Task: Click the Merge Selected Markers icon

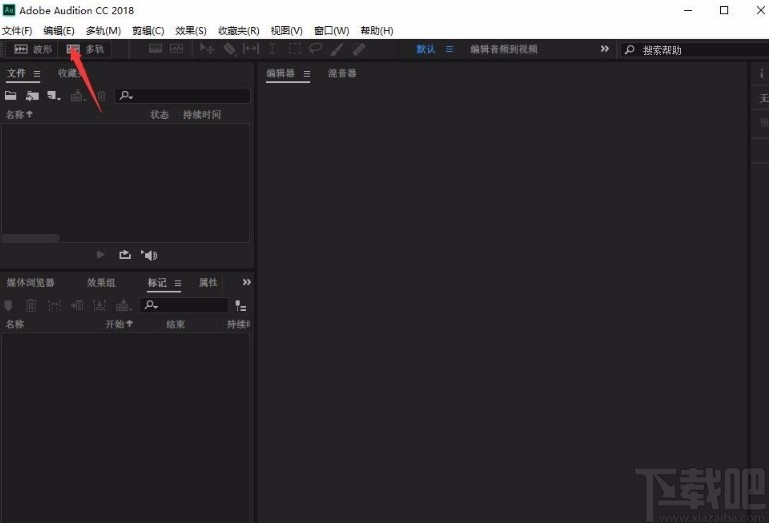Action: pyautogui.click(x=54, y=306)
